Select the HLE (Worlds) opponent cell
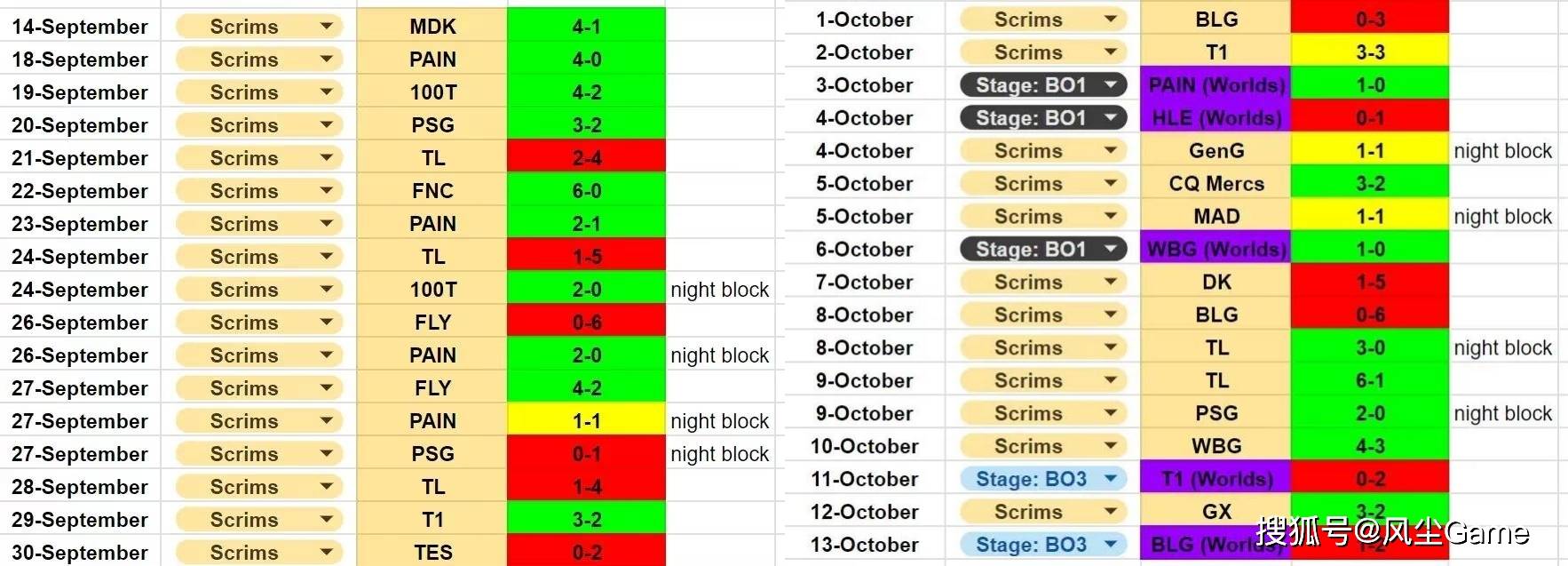Image resolution: width=1568 pixels, height=566 pixels. (1216, 118)
